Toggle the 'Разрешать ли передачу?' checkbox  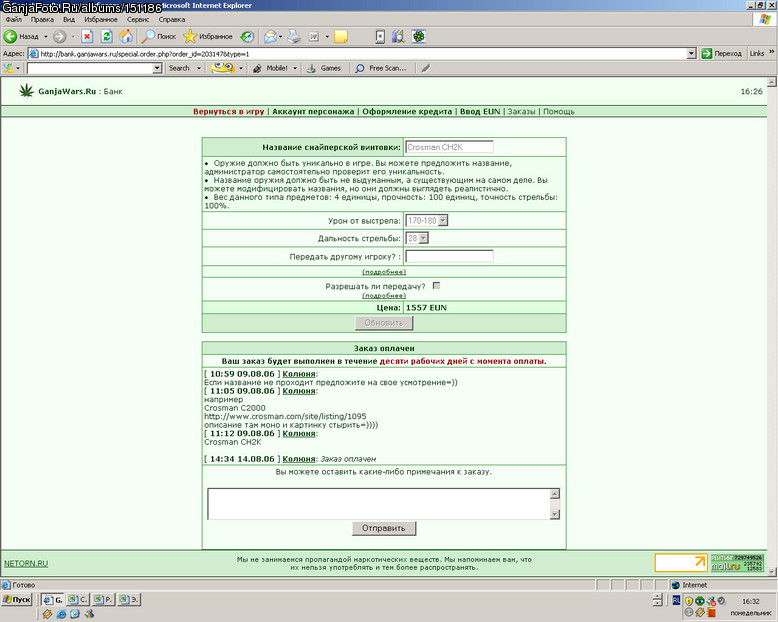pos(436,286)
